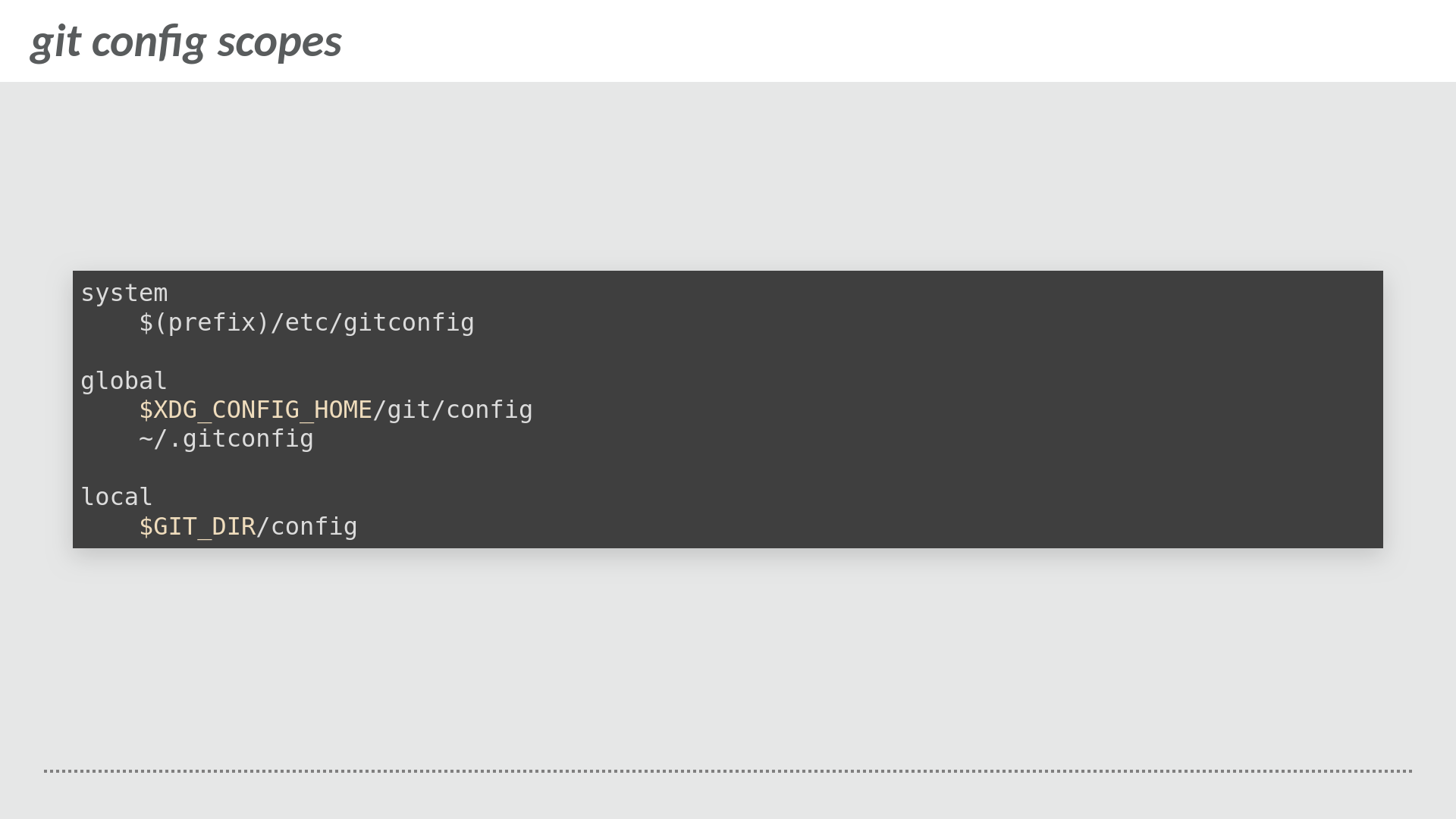Click the highlighted $XDG_CONFIG_HOME variable
Image resolution: width=1456 pixels, height=819 pixels.
point(256,410)
